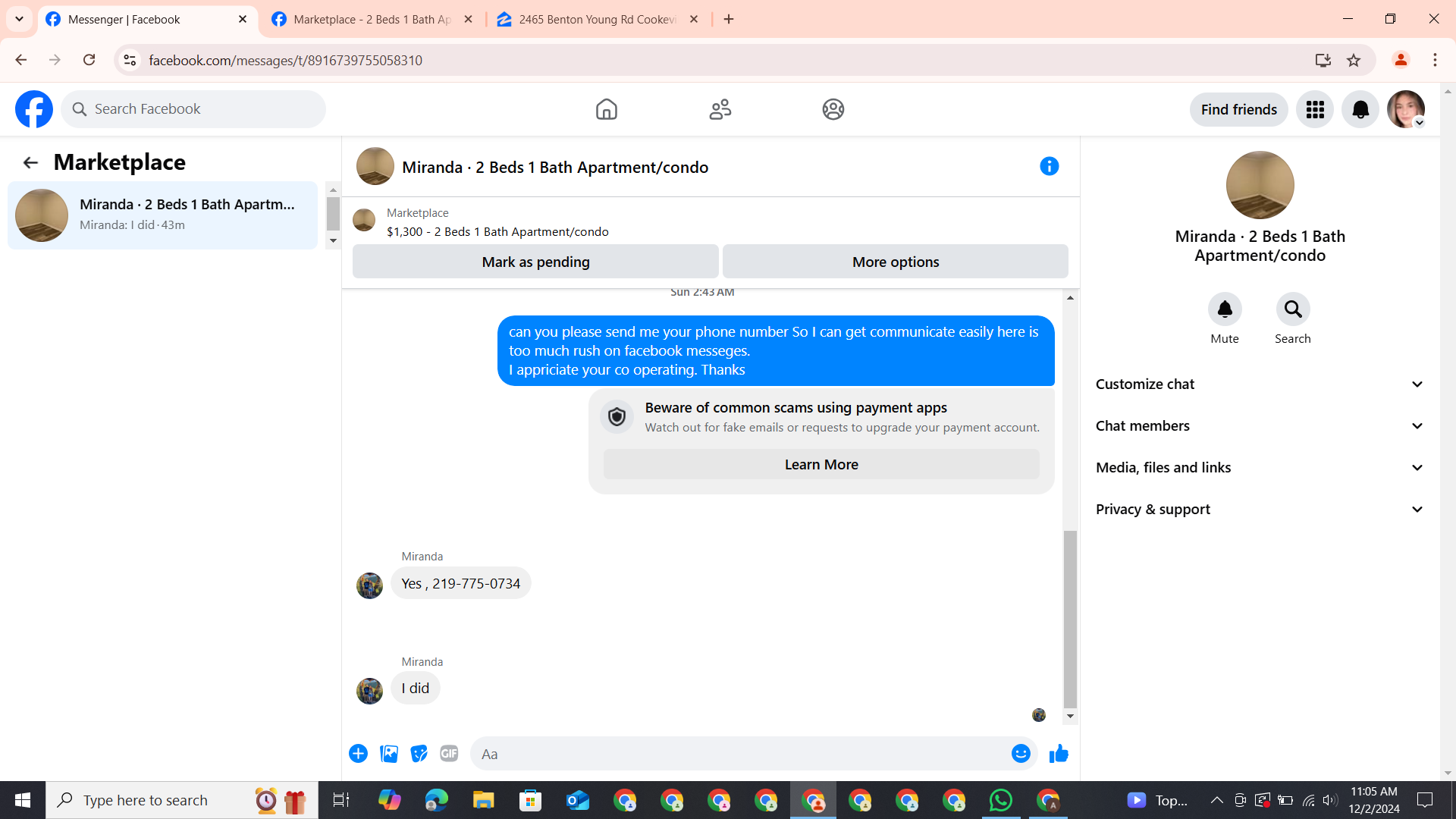The height and width of the screenshot is (819, 1456).
Task: Click Miranda's avatar beside 'I did'
Action: coord(369,691)
